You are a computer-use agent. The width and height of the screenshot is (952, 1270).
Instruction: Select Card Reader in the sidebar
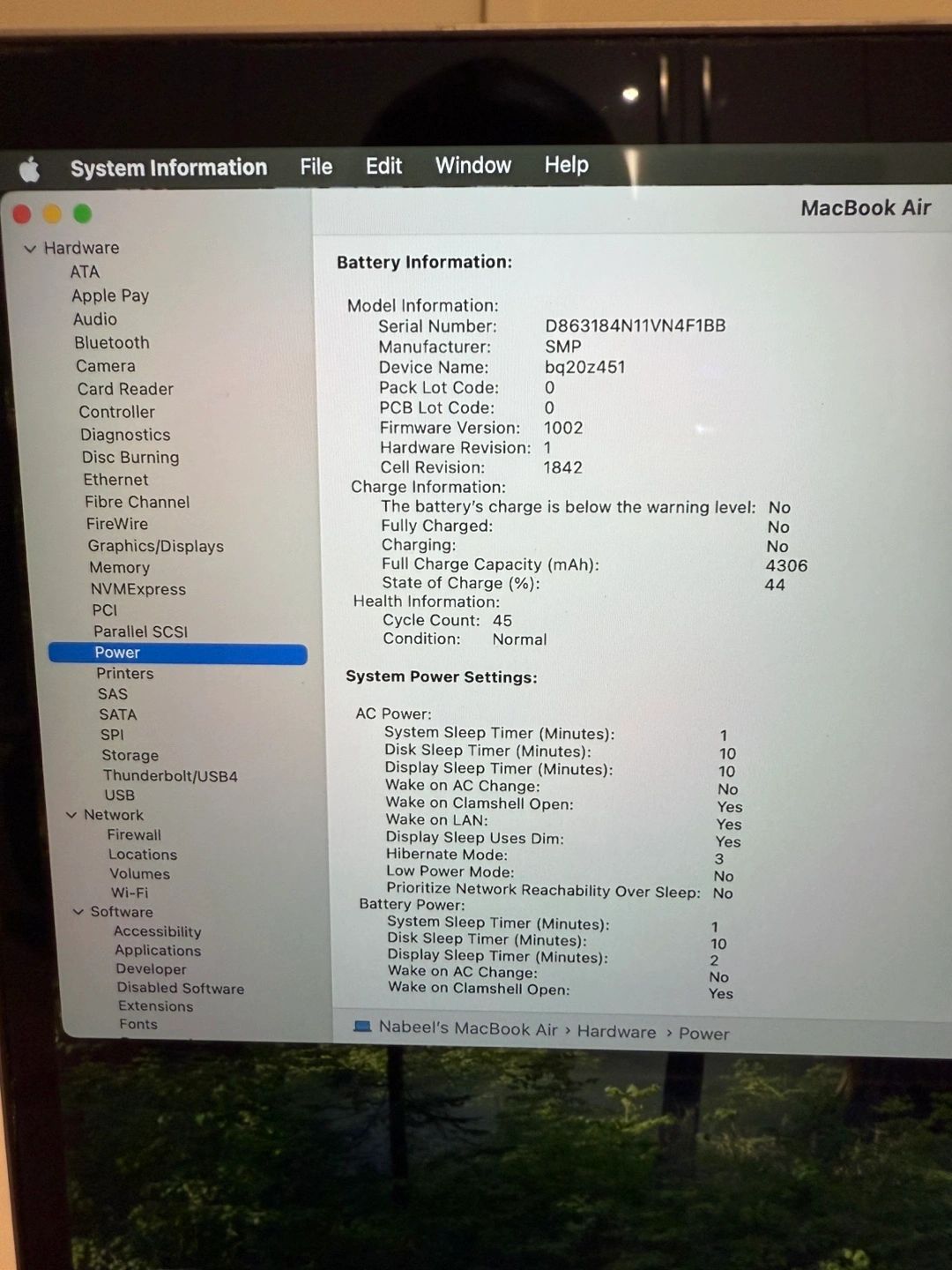[125, 389]
